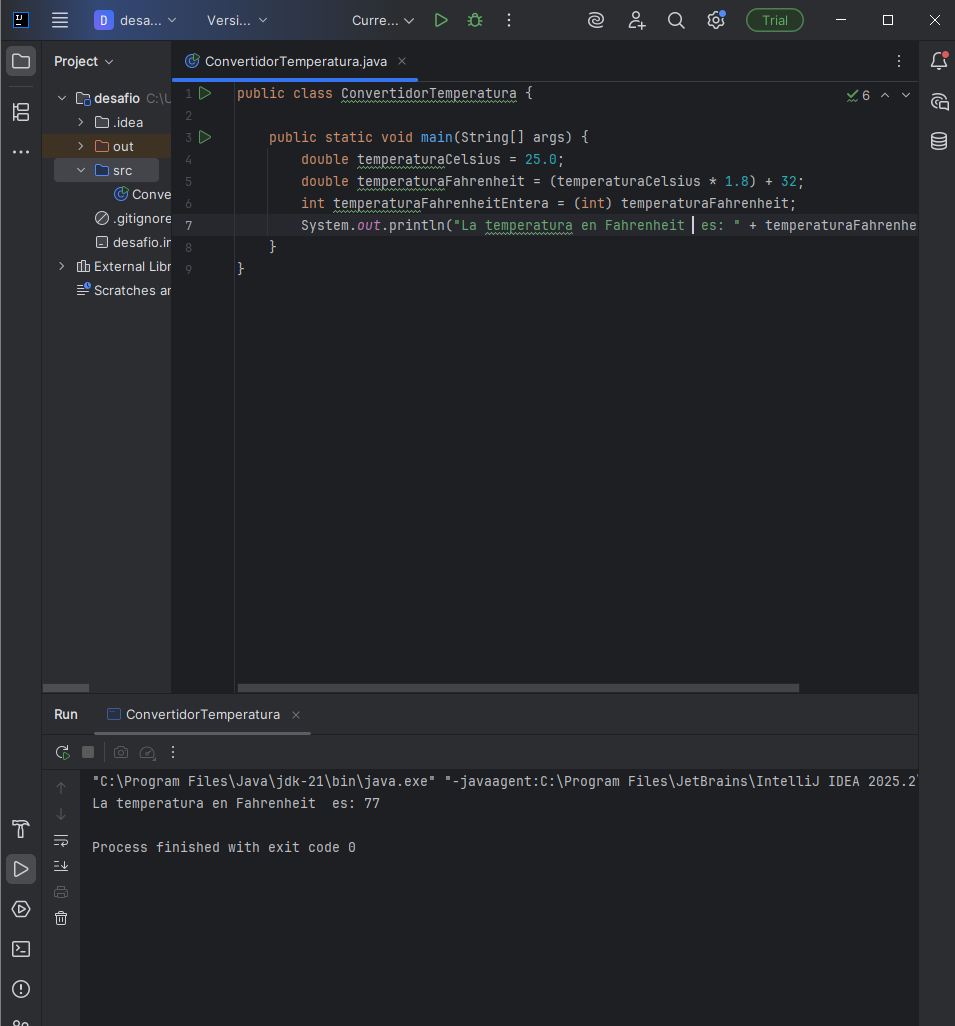955x1026 pixels.
Task: Click the inspections widget showing 6
Action: click(858, 96)
